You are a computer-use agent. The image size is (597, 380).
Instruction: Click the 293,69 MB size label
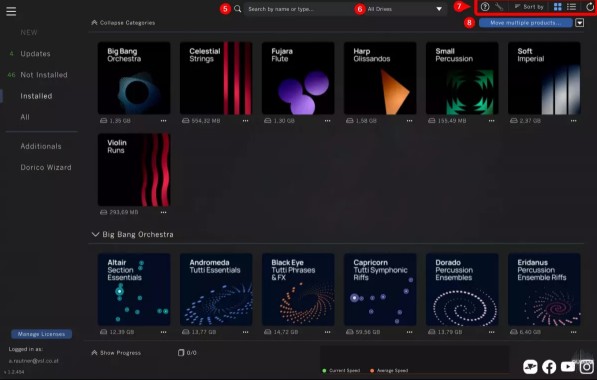(124, 212)
